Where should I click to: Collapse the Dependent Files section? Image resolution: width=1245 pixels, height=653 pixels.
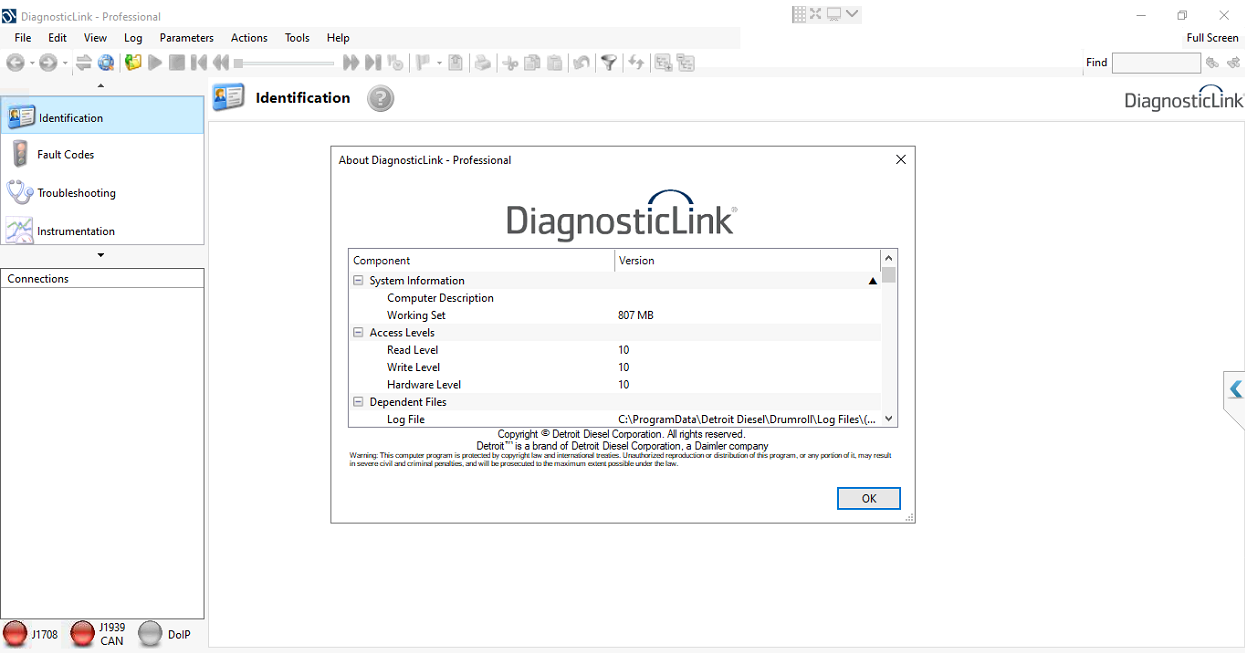(x=357, y=401)
